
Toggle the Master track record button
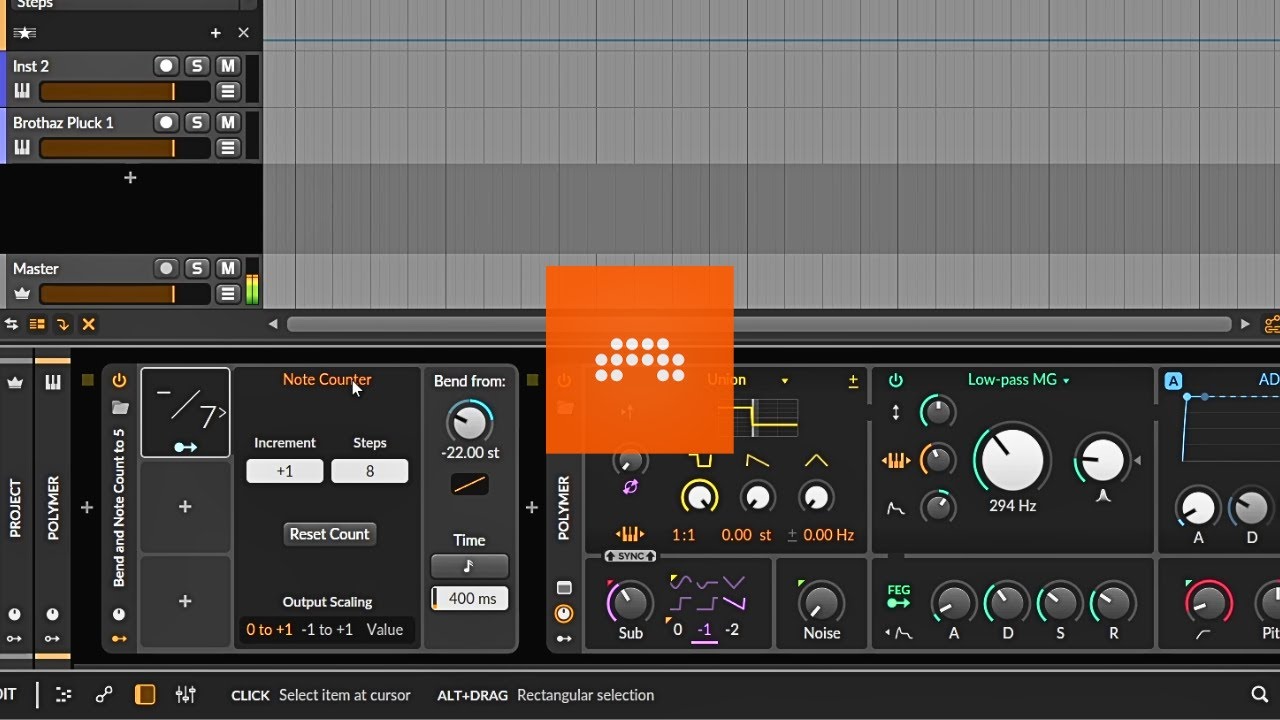(166, 268)
